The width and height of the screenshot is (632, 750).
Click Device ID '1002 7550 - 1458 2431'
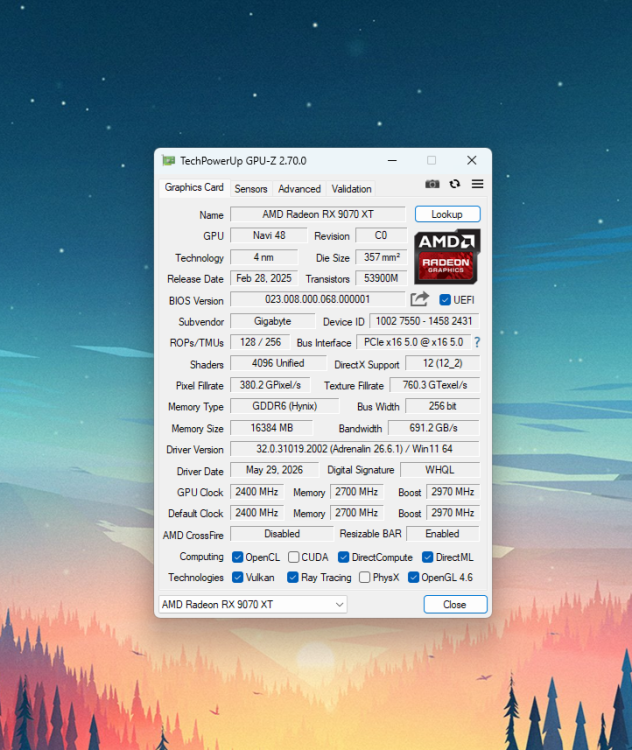(424, 321)
